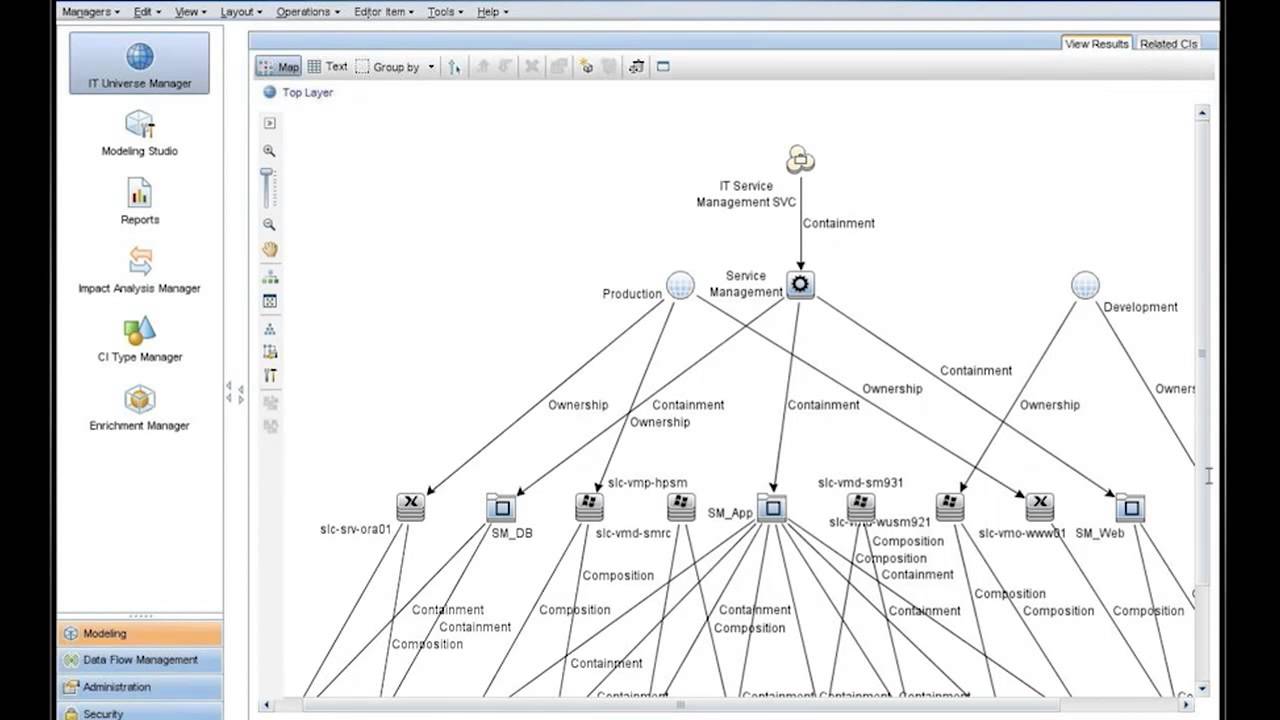Select the SM_DB node
1280x720 pixels.
coord(501,507)
